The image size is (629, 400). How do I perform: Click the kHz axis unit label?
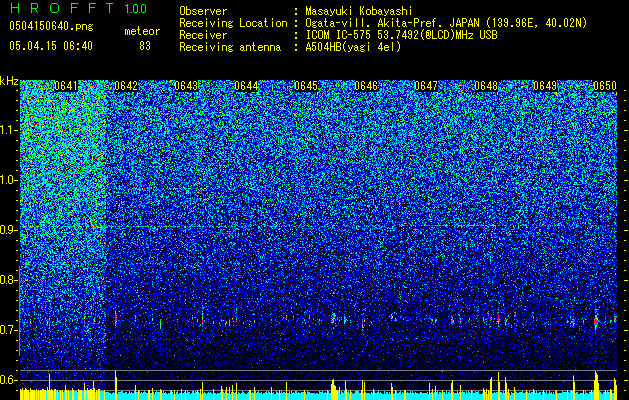[x=9, y=81]
